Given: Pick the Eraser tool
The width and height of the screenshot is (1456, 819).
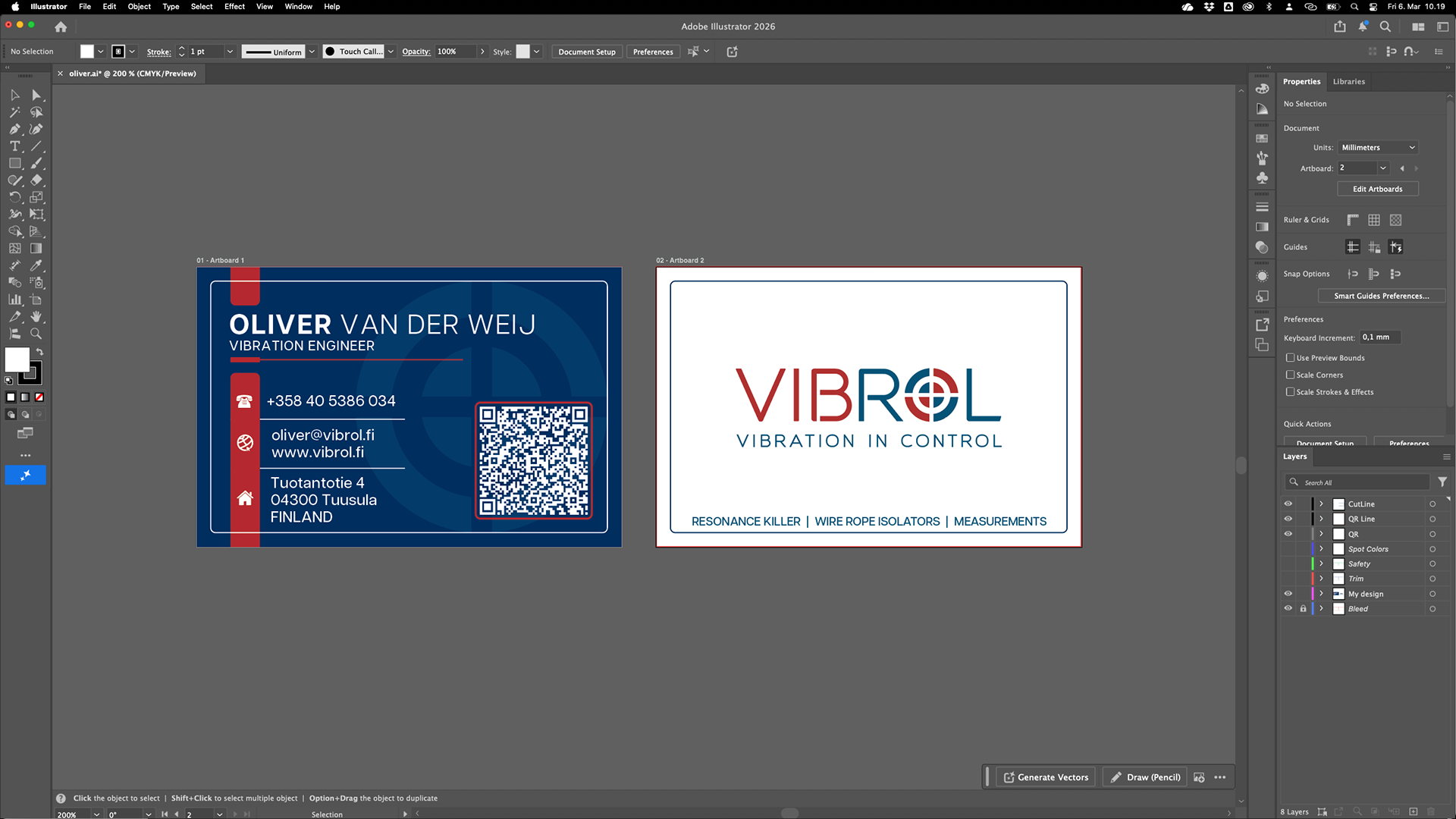Looking at the screenshot, I should coord(36,180).
